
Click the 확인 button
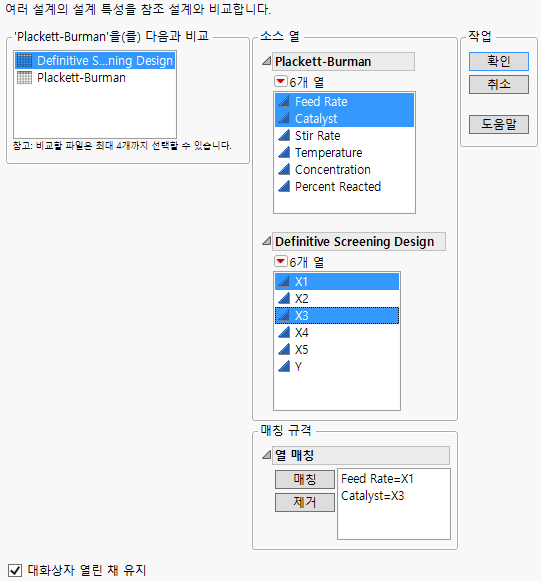(x=499, y=61)
